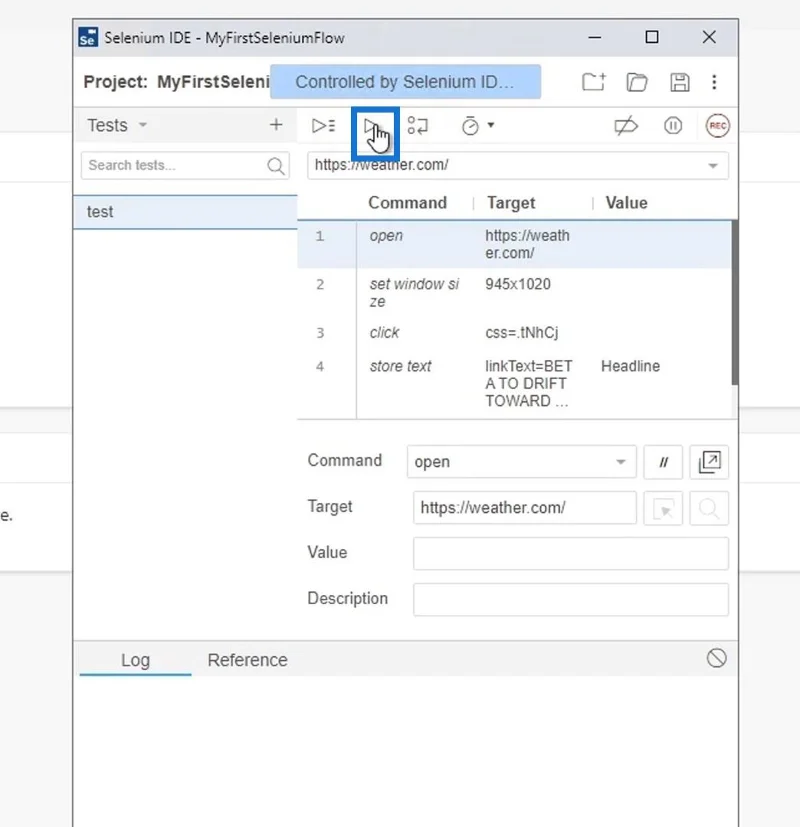Viewport: 800px width, 827px height.
Task: Select target in page icon
Action: click(663, 508)
